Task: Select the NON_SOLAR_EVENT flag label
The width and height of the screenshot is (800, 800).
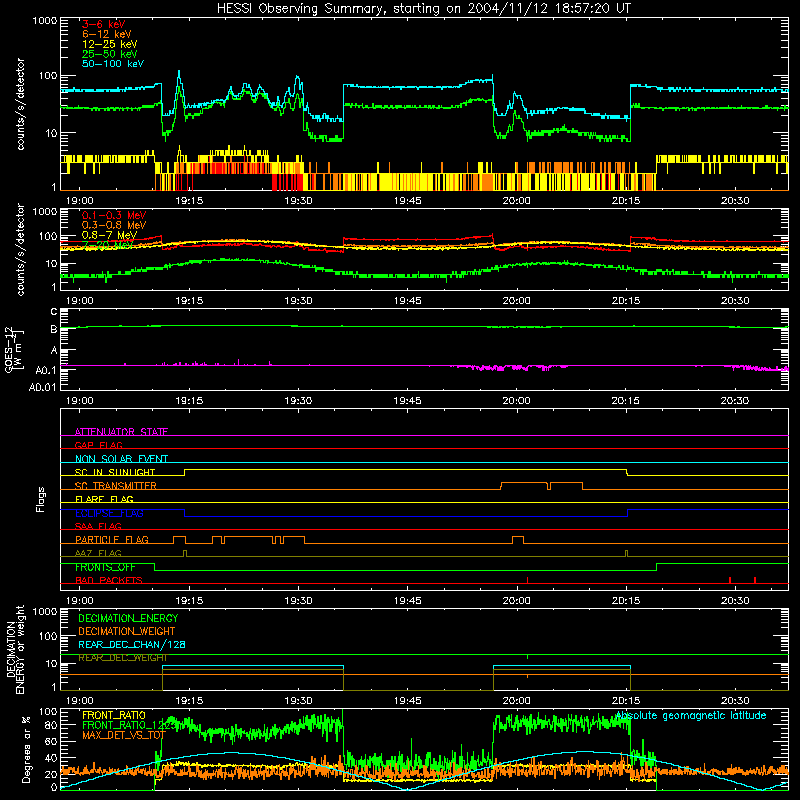Action: (121, 459)
